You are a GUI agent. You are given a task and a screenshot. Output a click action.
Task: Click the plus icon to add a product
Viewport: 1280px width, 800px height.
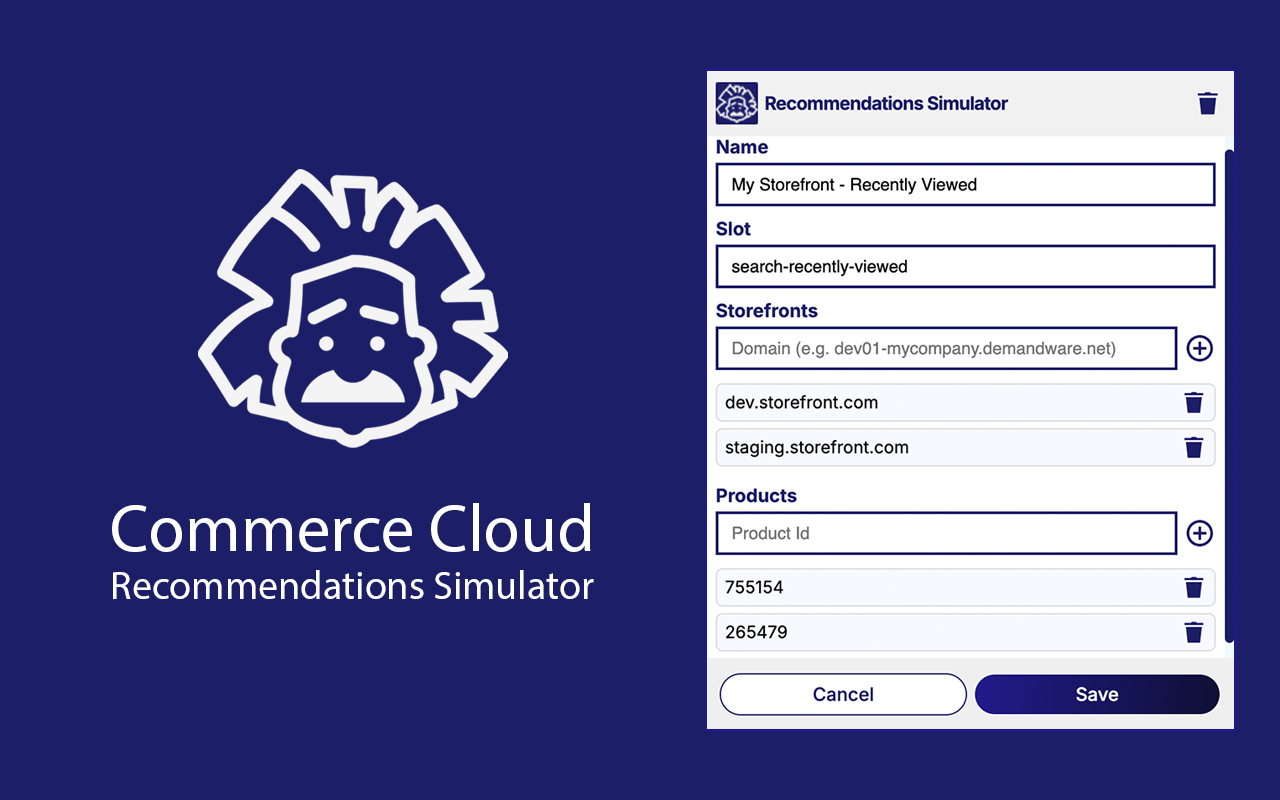(1199, 533)
